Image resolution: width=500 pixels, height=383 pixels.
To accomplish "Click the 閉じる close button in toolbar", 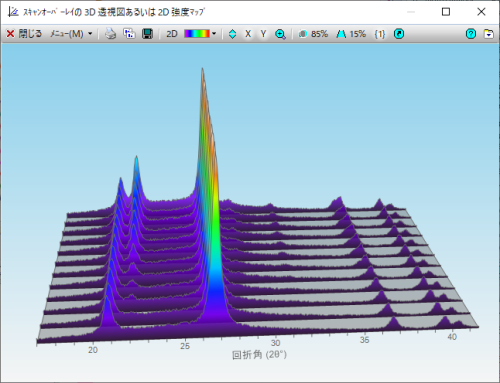I will [24, 34].
